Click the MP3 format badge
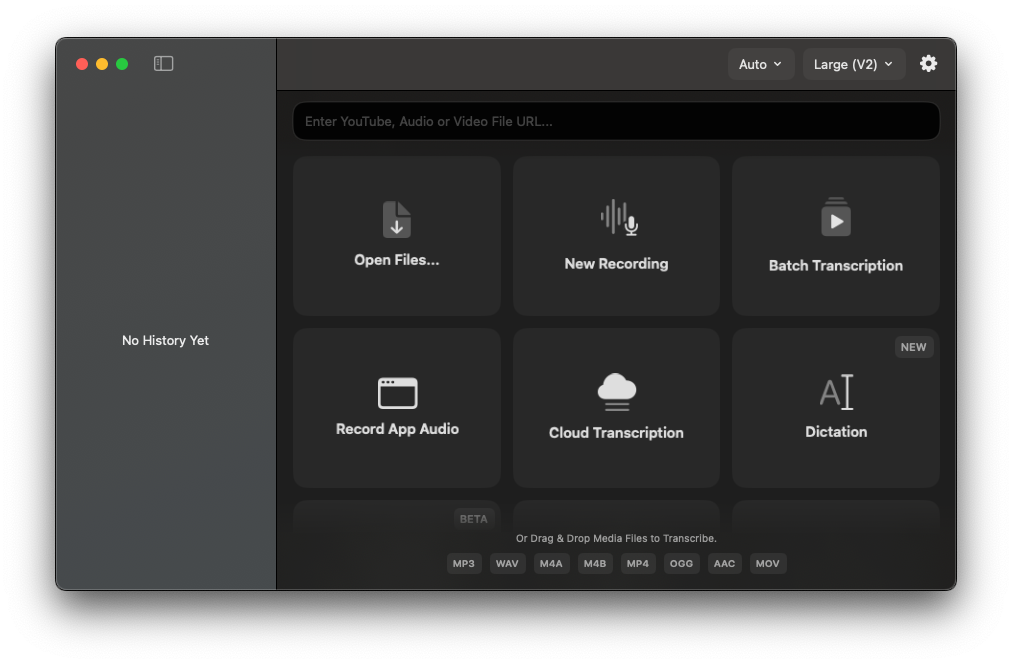 click(464, 564)
